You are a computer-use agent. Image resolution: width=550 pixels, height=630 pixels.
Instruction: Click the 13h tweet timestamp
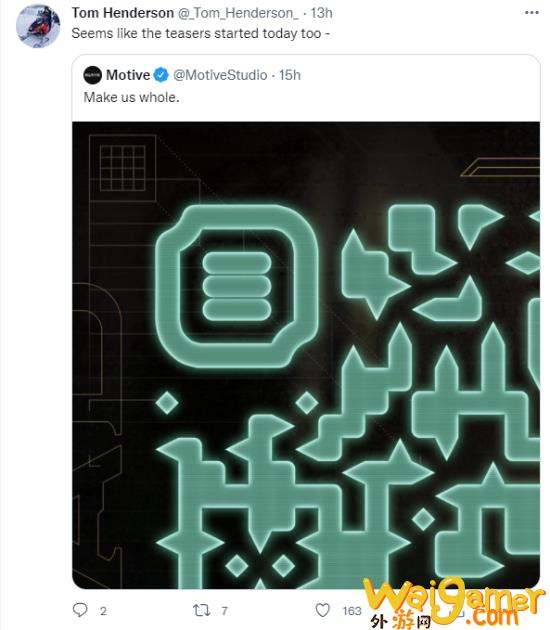(x=321, y=13)
